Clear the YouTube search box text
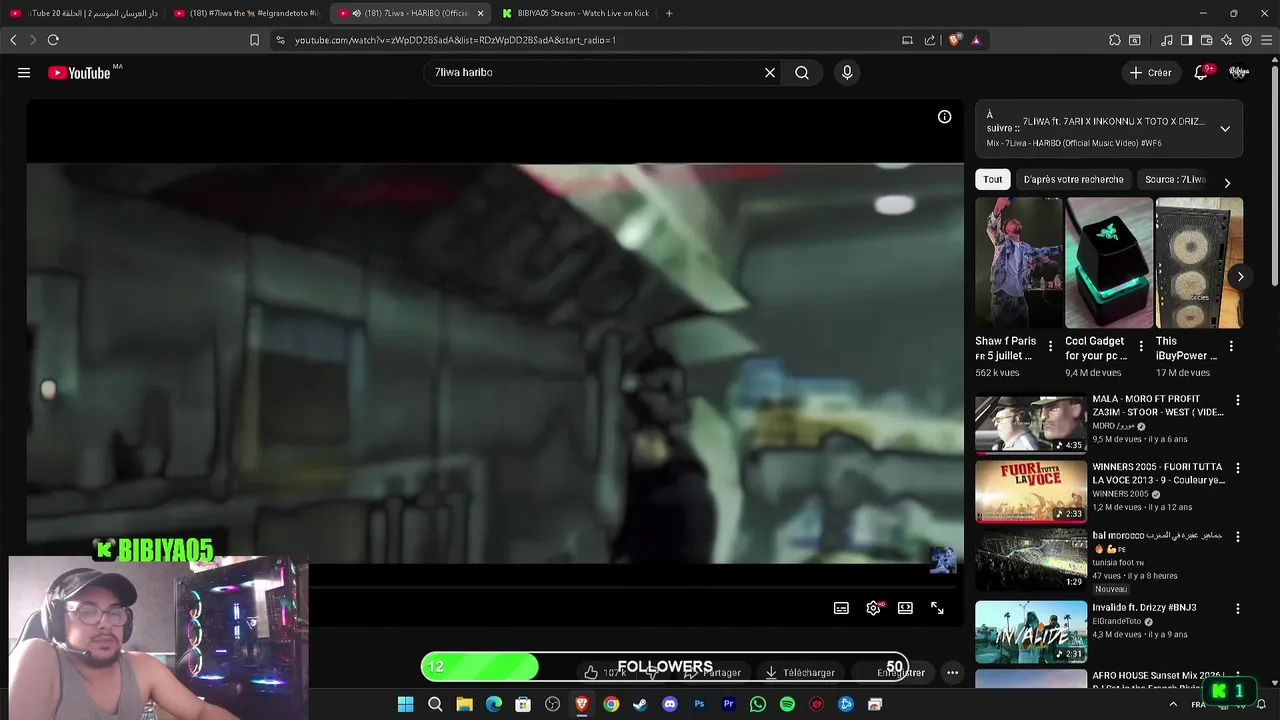Viewport: 1280px width, 720px height. coord(770,72)
